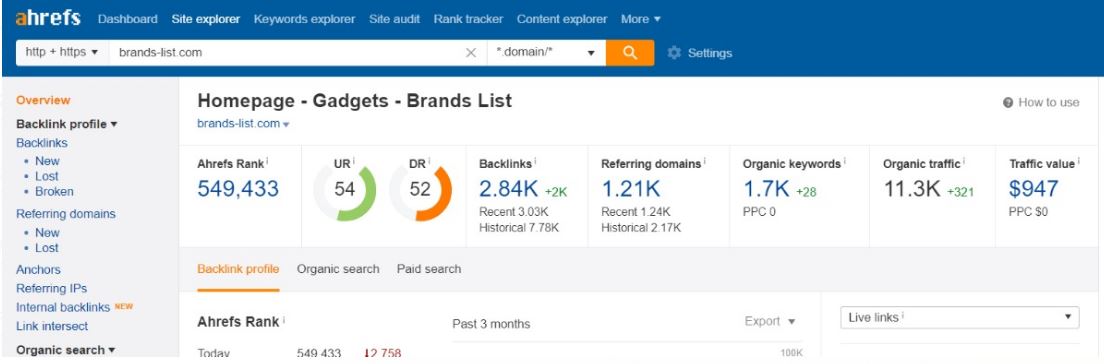Click info icon next to DR label
Image resolution: width=1104 pixels, height=364 pixels.
429,161
